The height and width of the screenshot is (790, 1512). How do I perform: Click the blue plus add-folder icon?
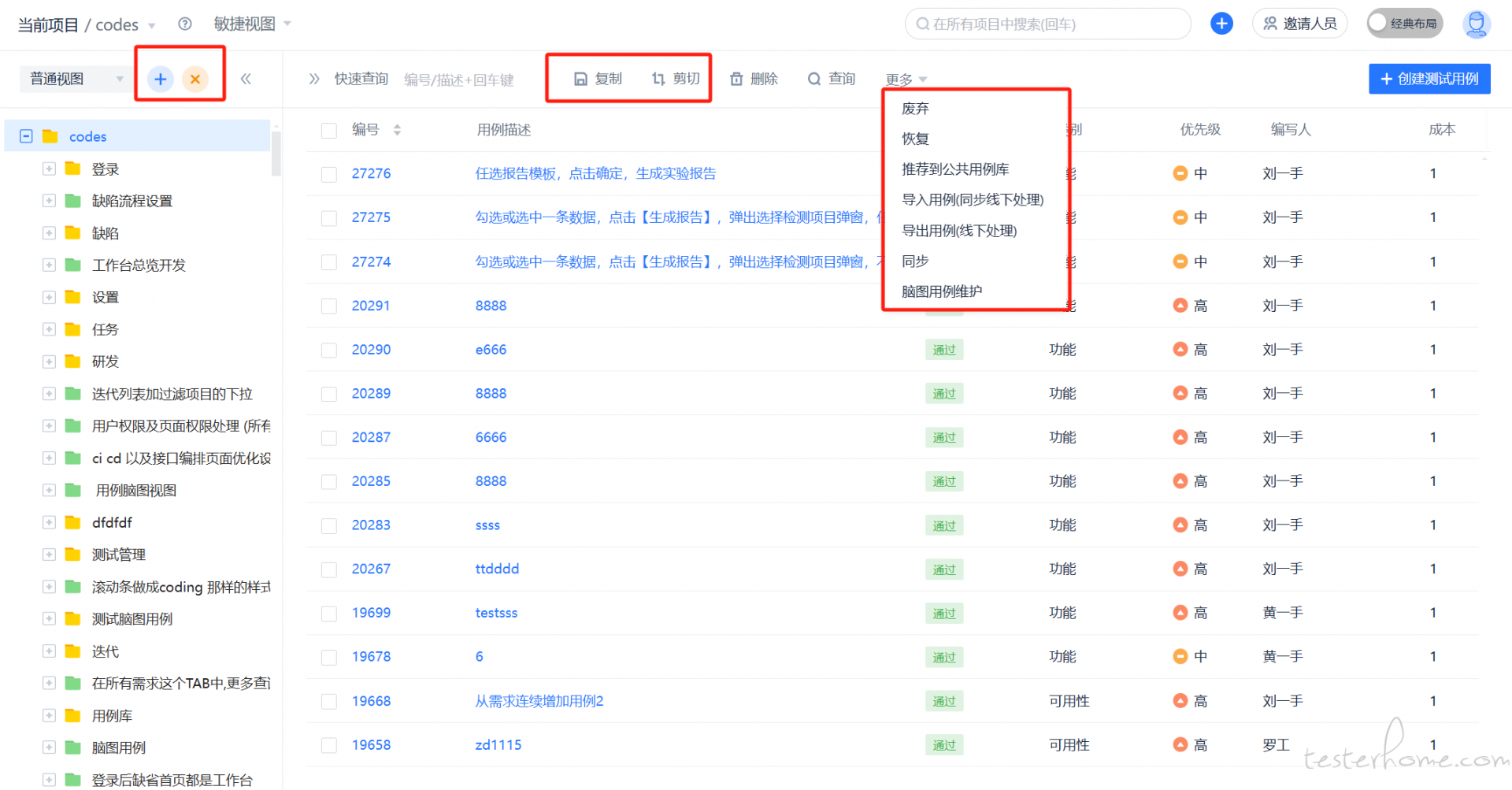coord(161,79)
